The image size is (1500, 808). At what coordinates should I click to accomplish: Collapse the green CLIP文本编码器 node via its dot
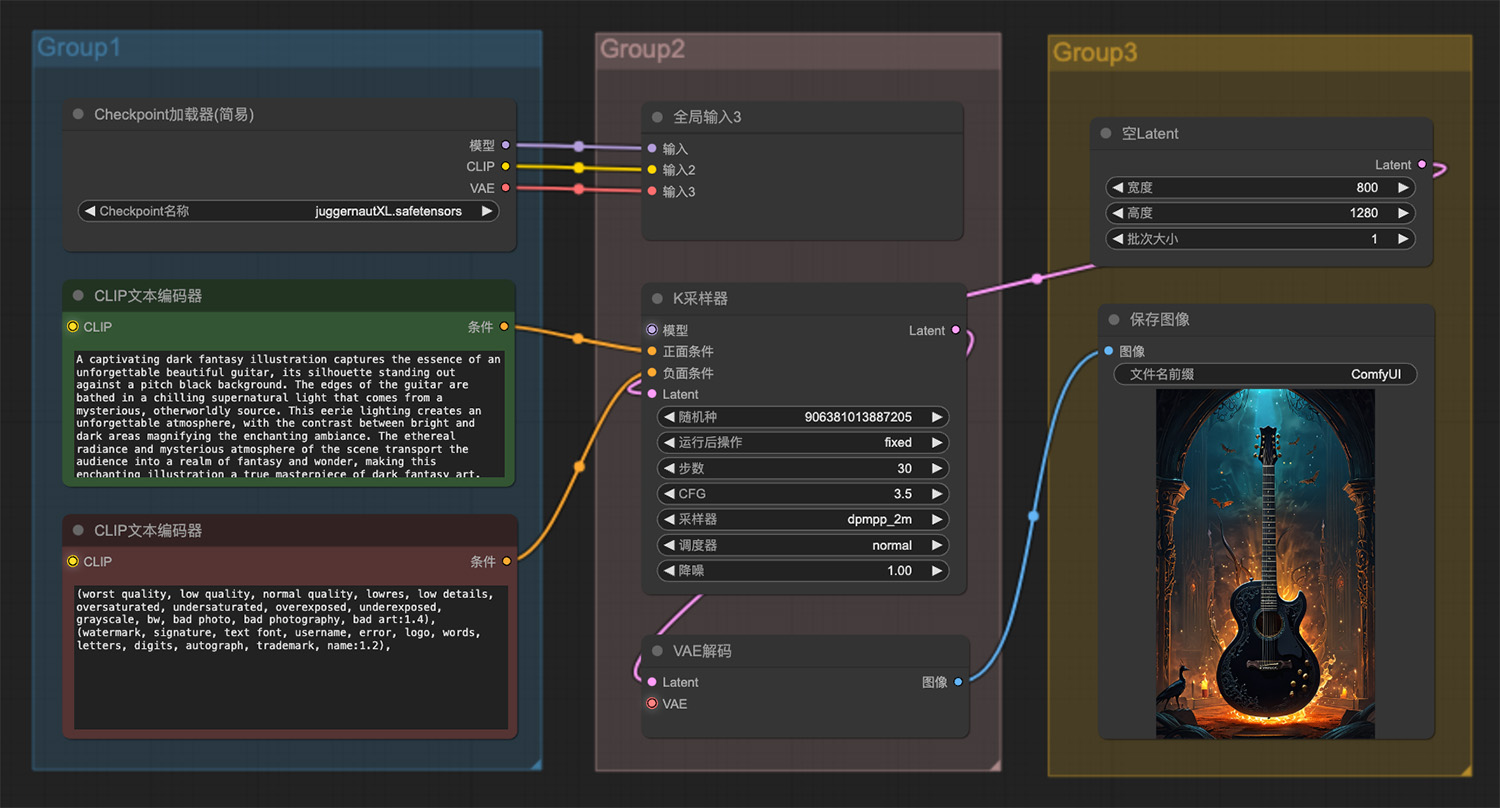[78, 296]
